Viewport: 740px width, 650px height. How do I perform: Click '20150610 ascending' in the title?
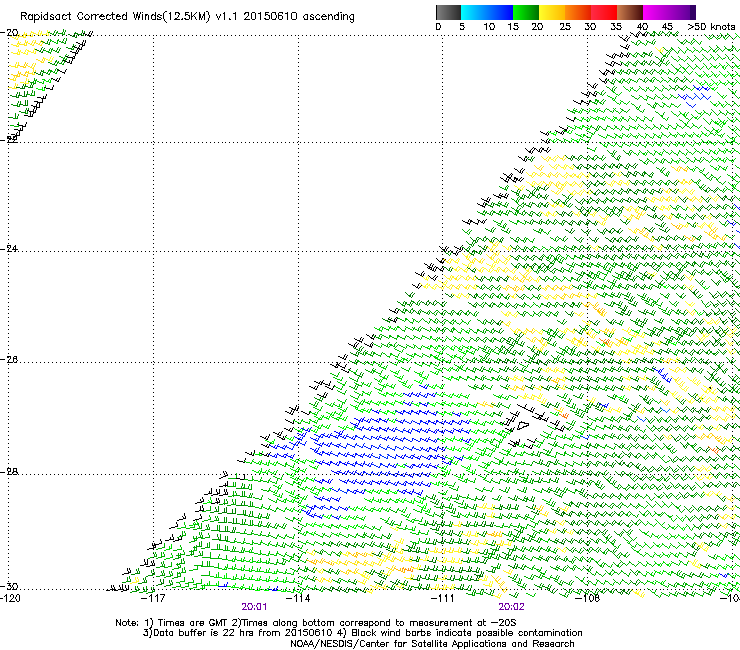coord(299,17)
